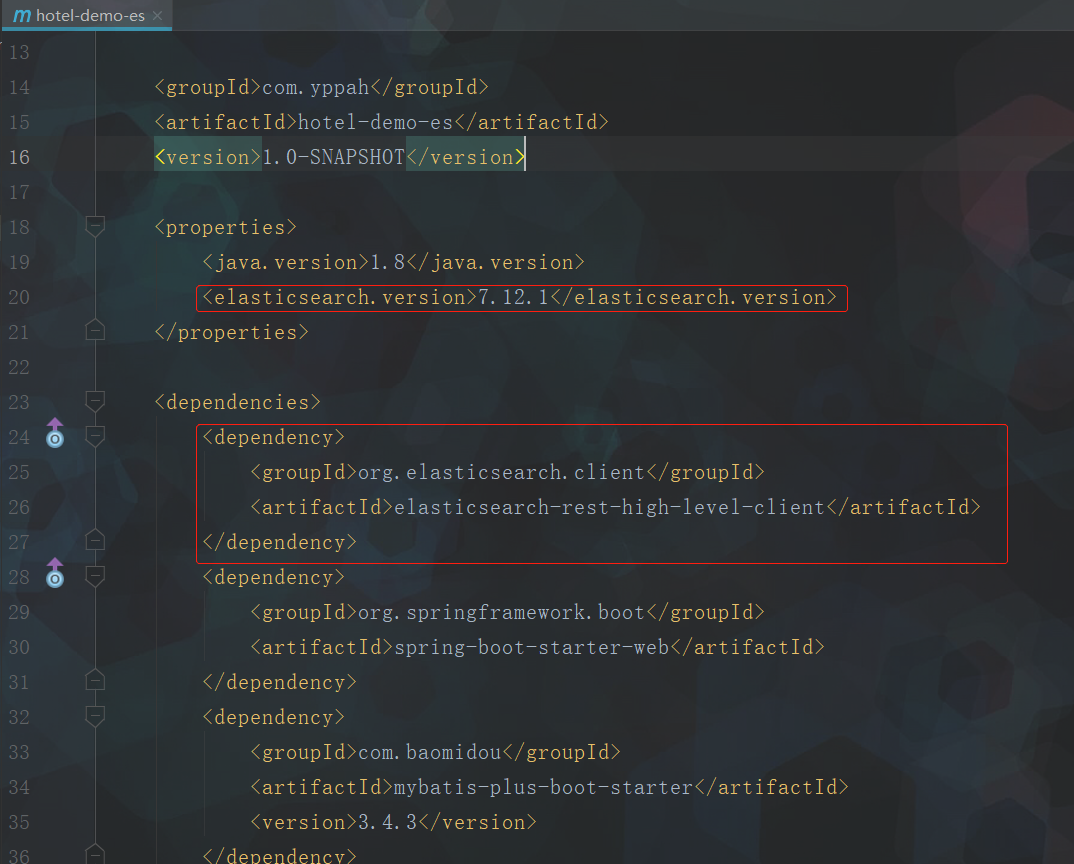The image size is (1074, 864).
Task: Click fold end marker on line 36
Action: [x=95, y=855]
